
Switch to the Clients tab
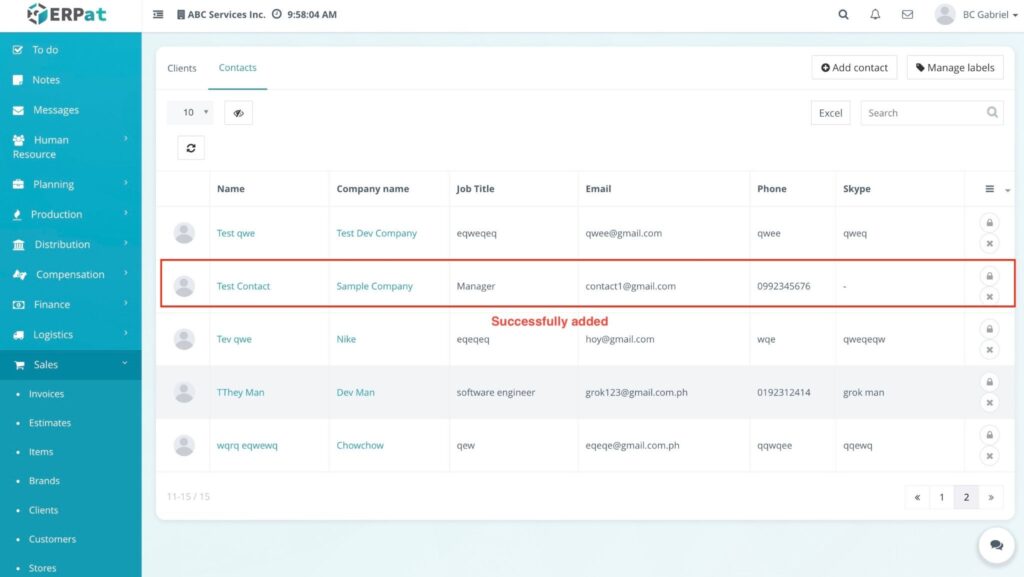[x=182, y=68]
